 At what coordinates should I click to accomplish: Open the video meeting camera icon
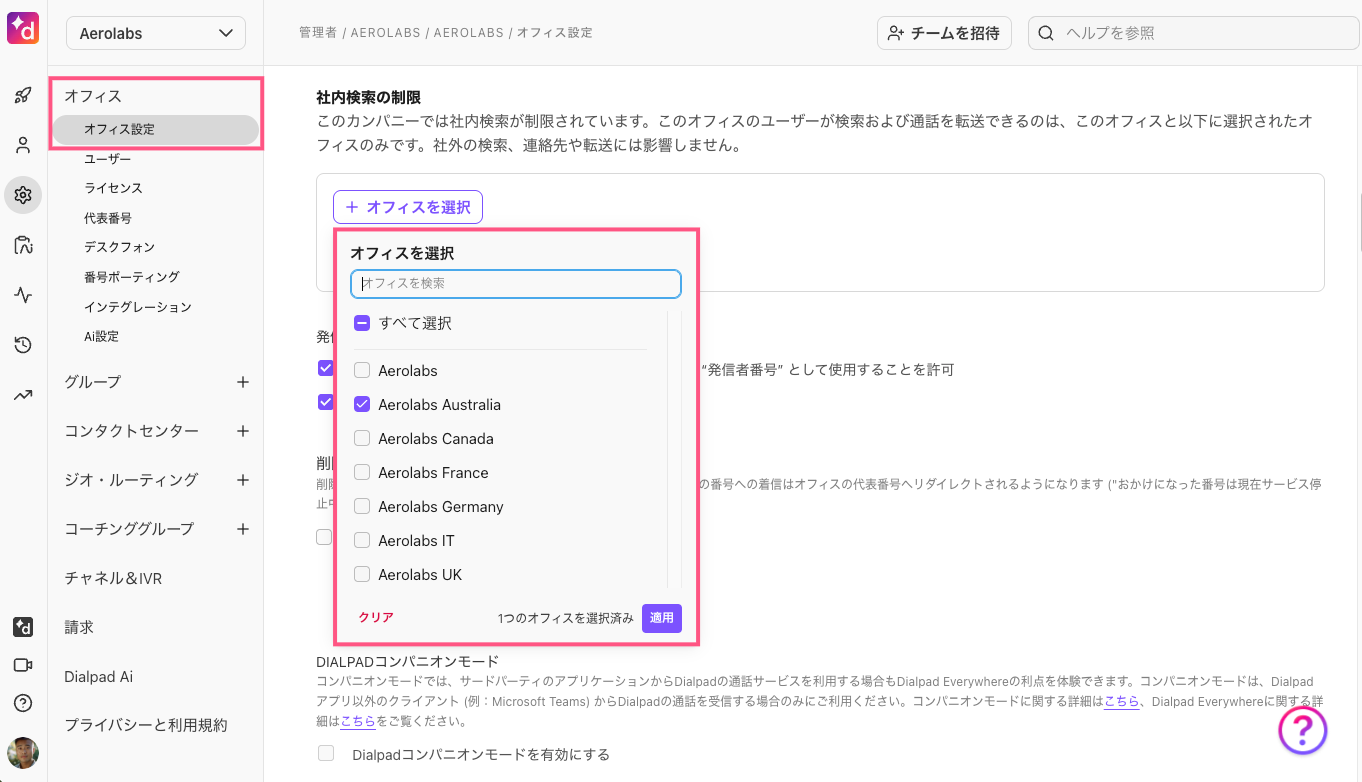pyautogui.click(x=23, y=665)
